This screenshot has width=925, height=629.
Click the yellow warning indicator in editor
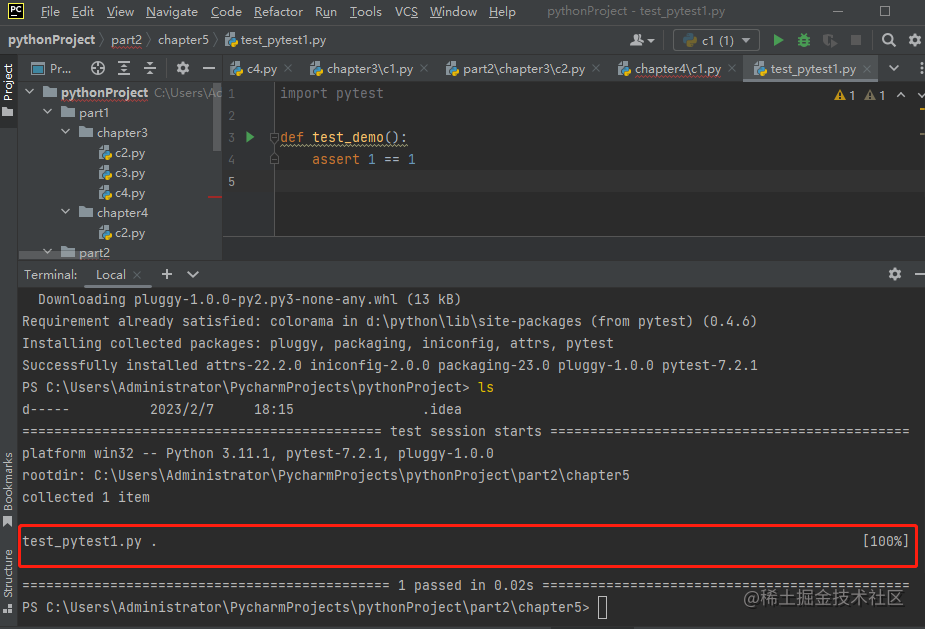[845, 95]
